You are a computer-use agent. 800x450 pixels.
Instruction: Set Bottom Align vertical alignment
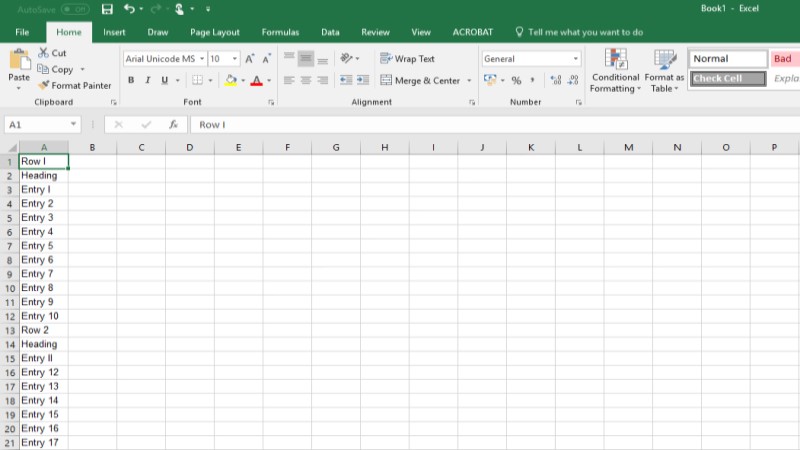[x=322, y=59]
